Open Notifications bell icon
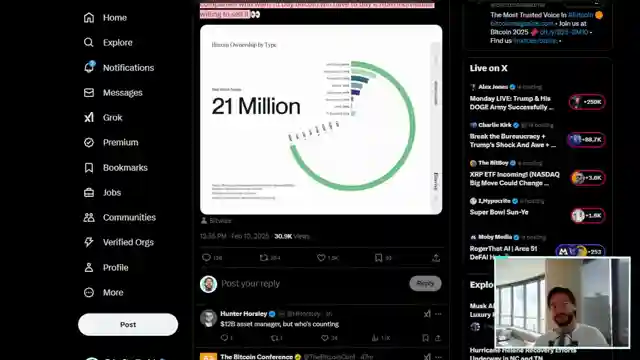The height and width of the screenshot is (360, 640). pyautogui.click(x=89, y=67)
